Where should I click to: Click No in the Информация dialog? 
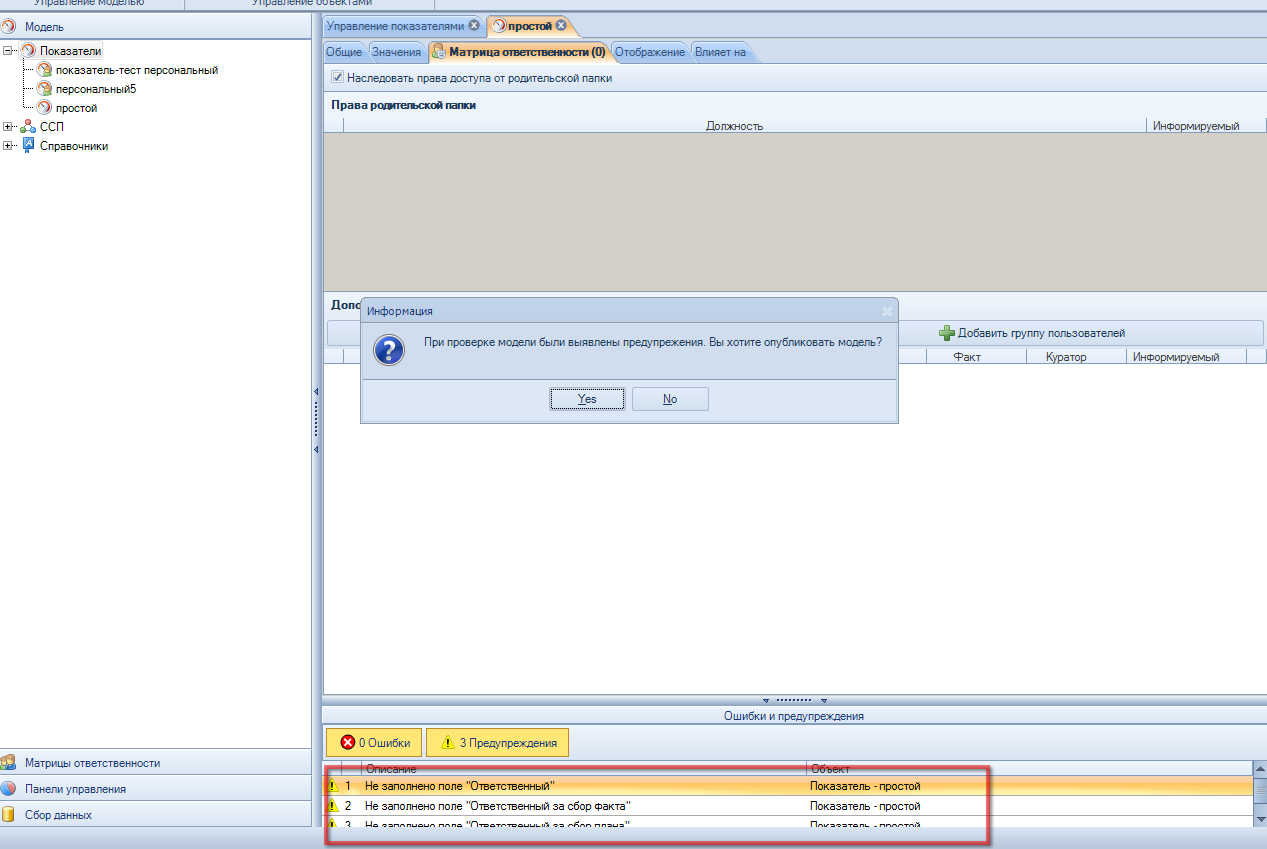tap(670, 399)
